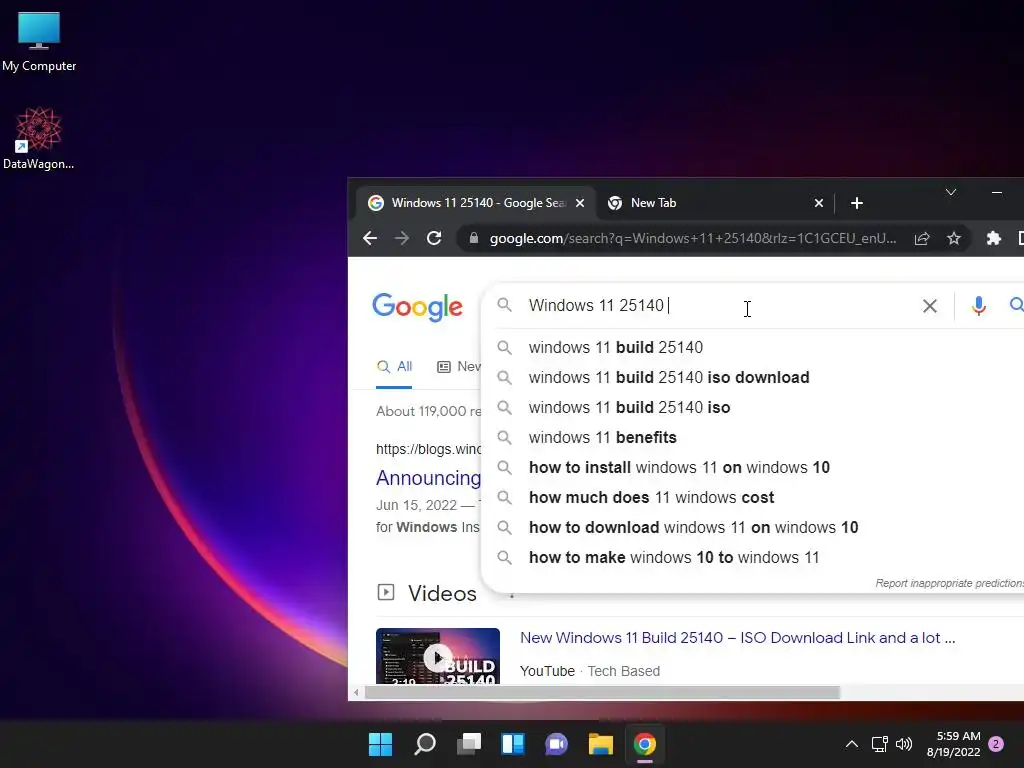Select suggestion windows 11 benefits
Viewport: 1024px width, 768px height.
pos(603,438)
